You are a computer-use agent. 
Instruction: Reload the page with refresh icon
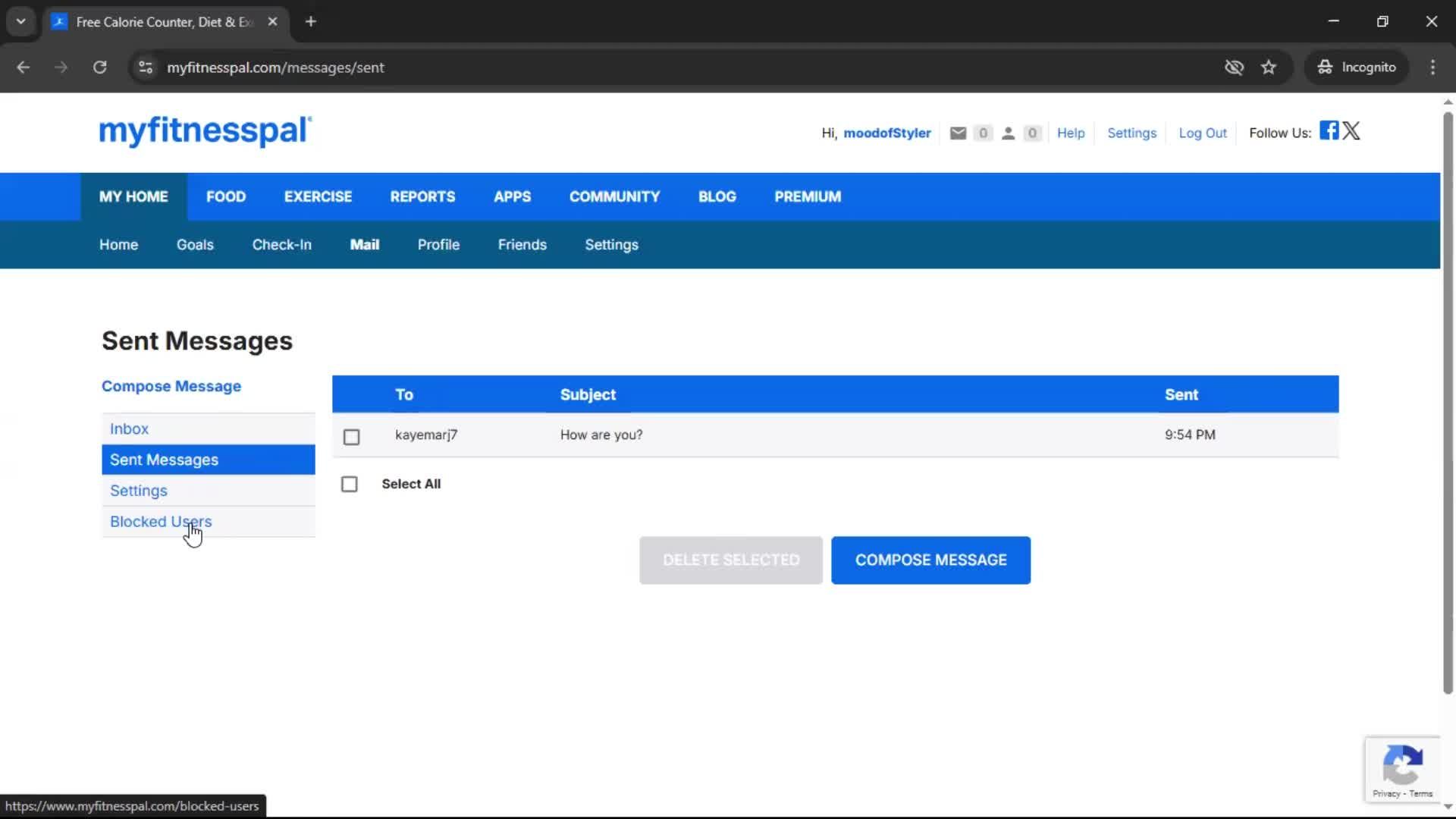[99, 67]
